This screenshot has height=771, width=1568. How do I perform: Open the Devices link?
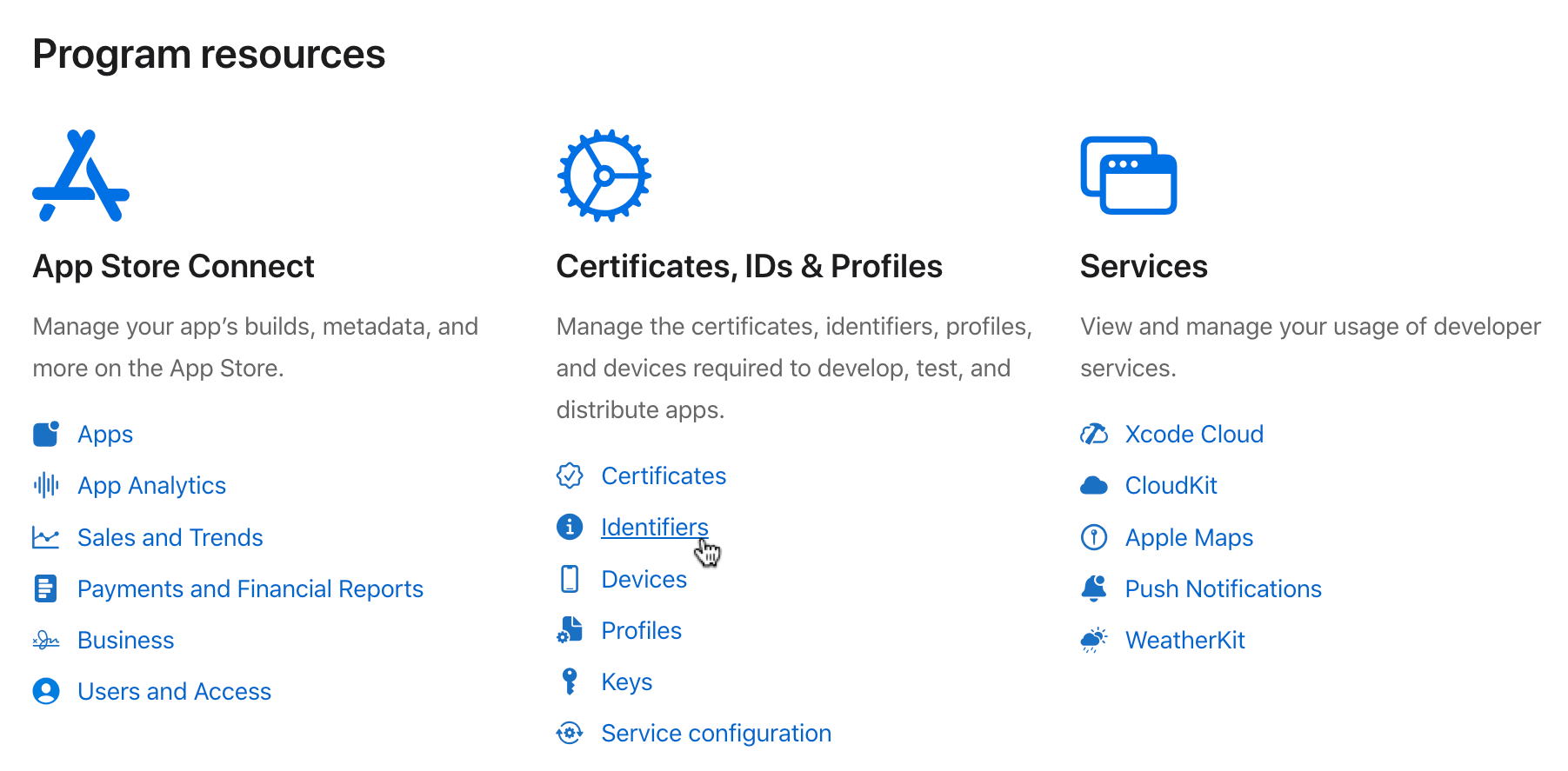click(644, 579)
